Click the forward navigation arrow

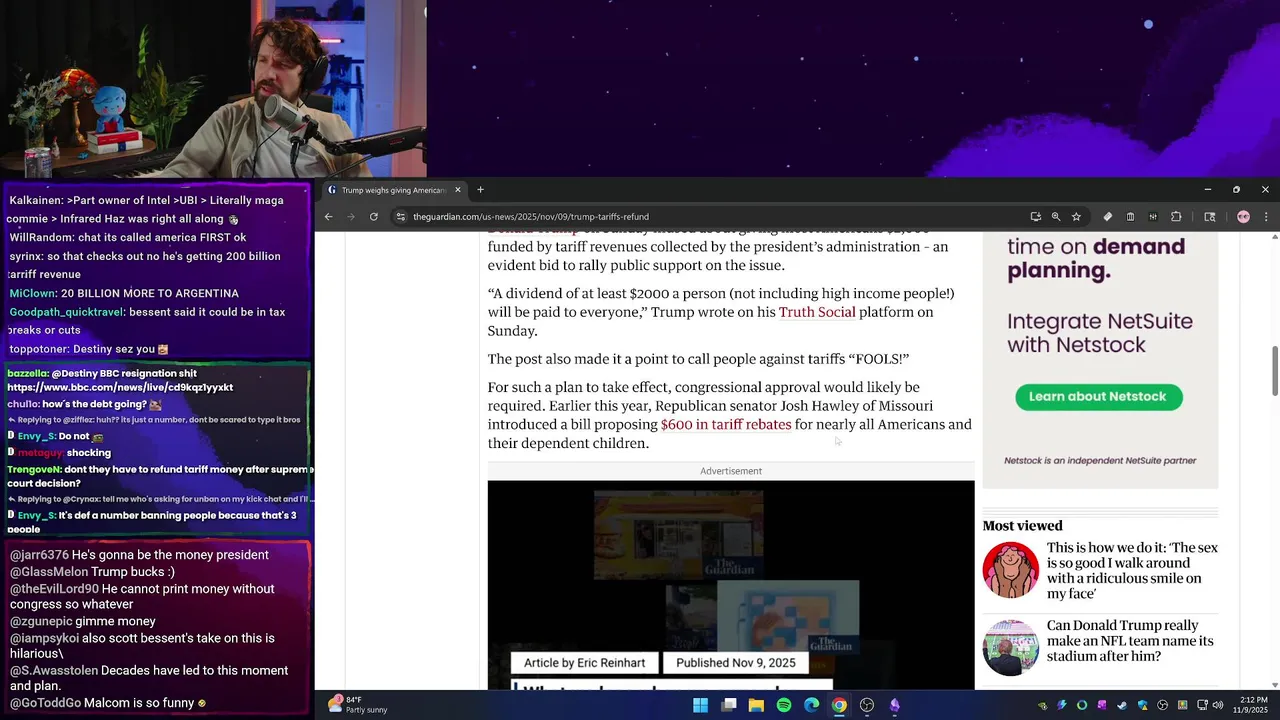point(351,216)
